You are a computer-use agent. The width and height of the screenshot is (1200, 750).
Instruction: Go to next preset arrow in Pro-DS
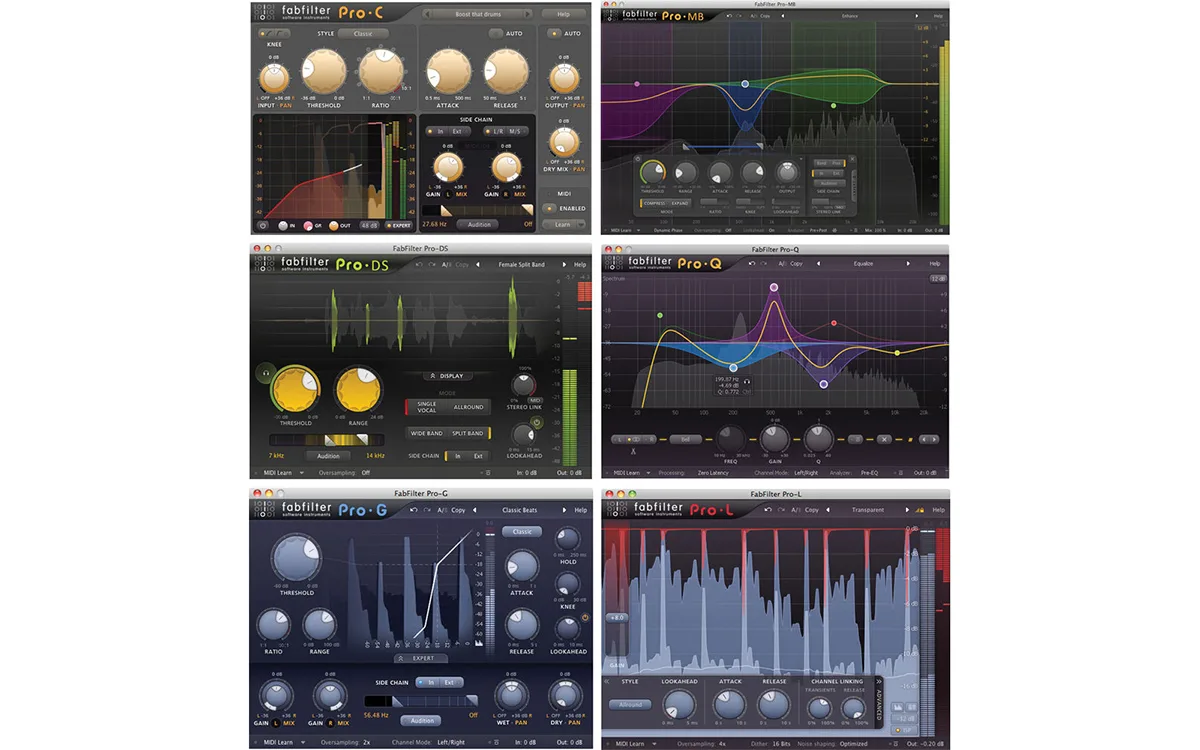pos(565,264)
